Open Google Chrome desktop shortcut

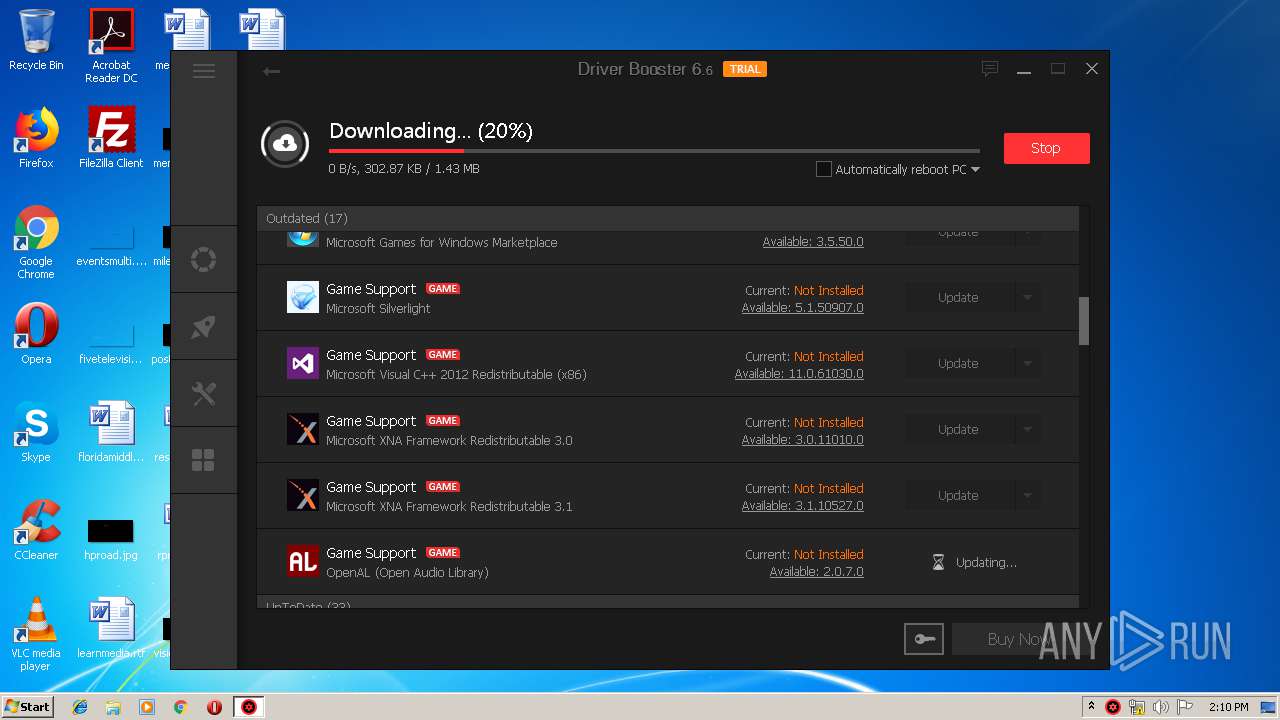pyautogui.click(x=36, y=242)
